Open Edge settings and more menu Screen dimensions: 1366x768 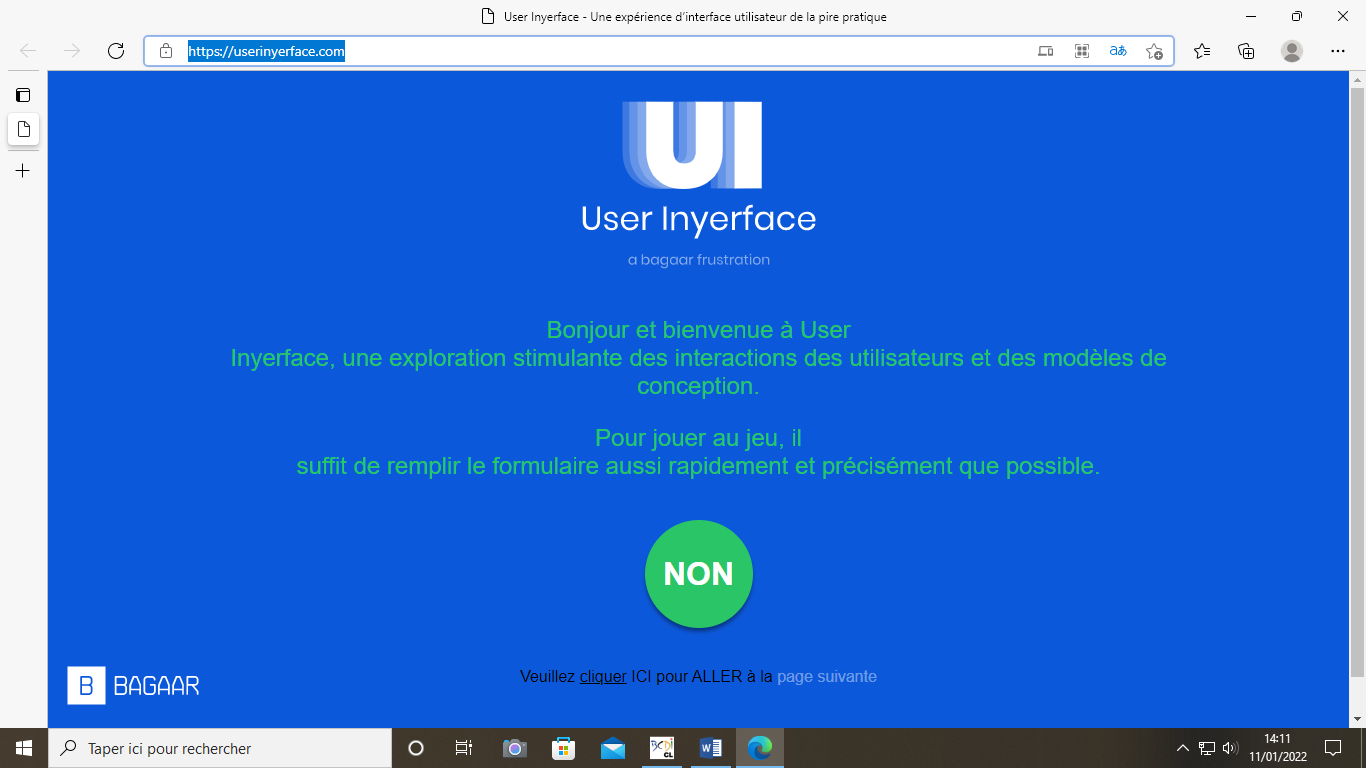point(1338,51)
